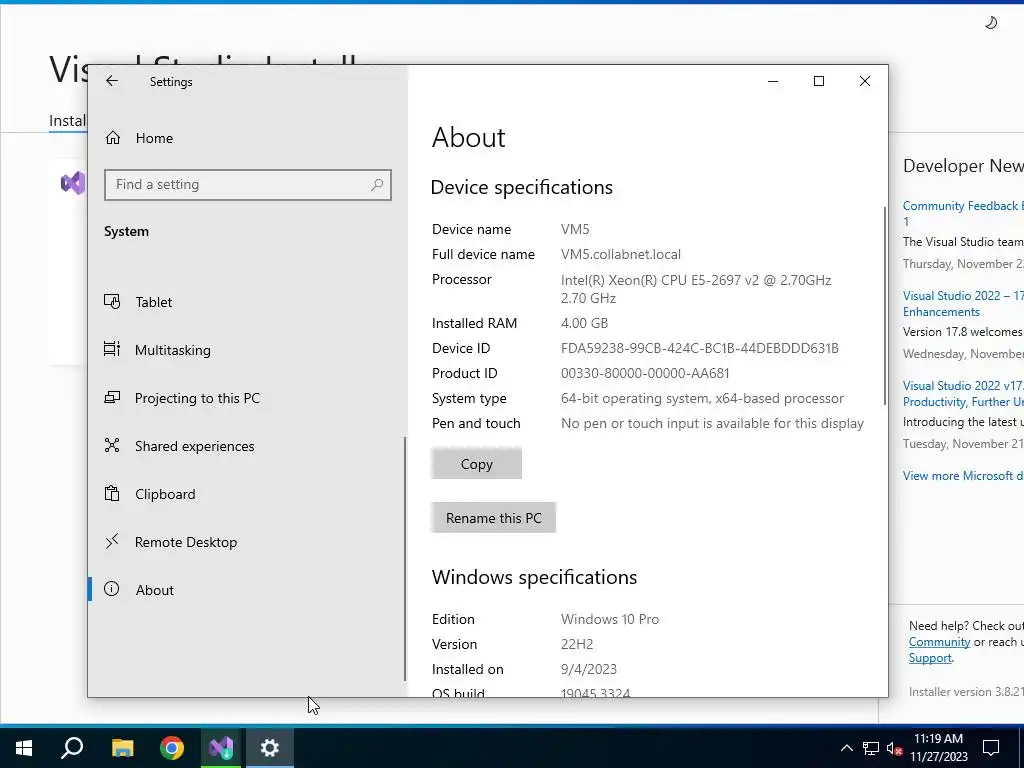Copy the device specifications
Image resolution: width=1024 pixels, height=768 pixels.
coord(477,464)
